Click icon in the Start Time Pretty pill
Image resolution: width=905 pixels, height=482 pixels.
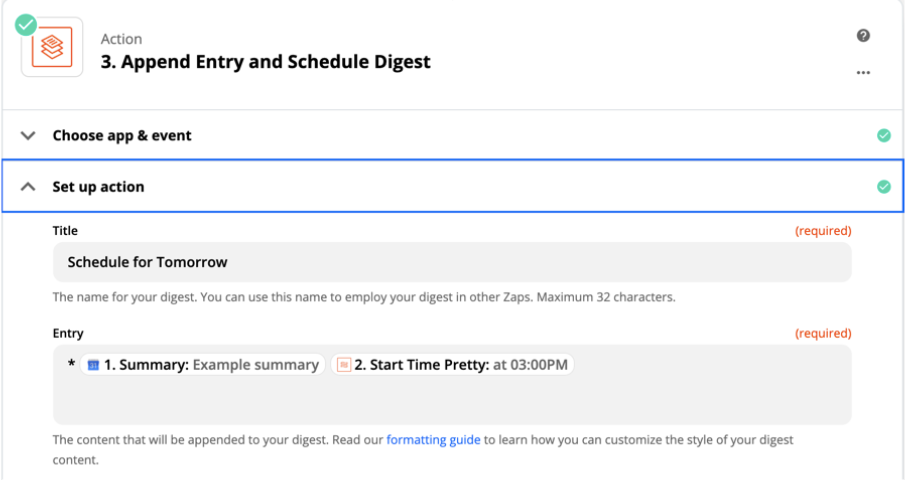pos(344,365)
